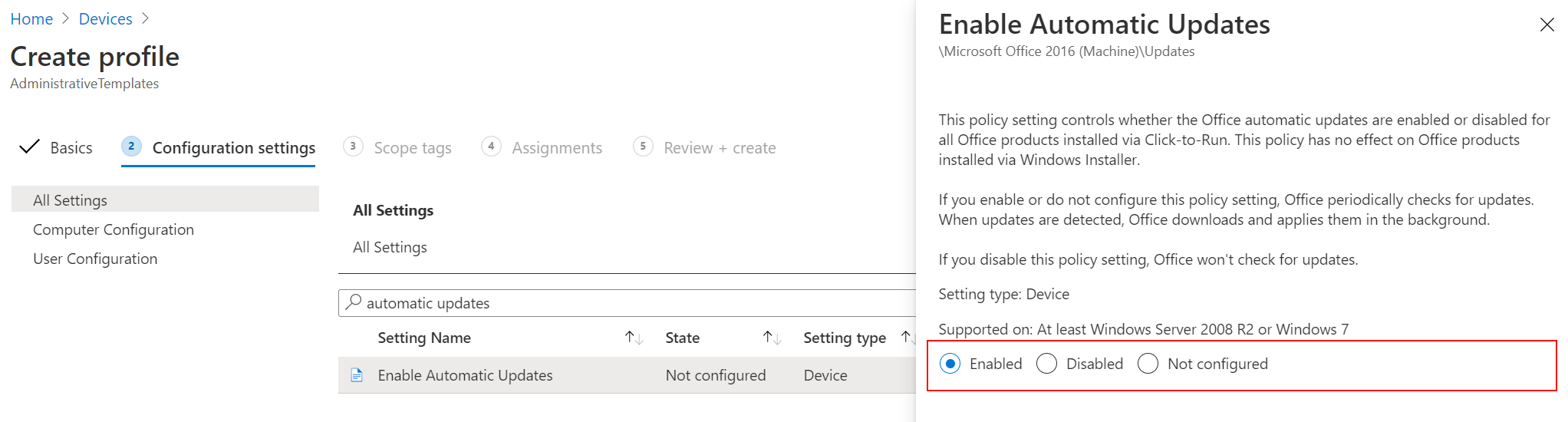Click the Basics checkmark icon
This screenshot has width=1568, height=422.
(29, 147)
